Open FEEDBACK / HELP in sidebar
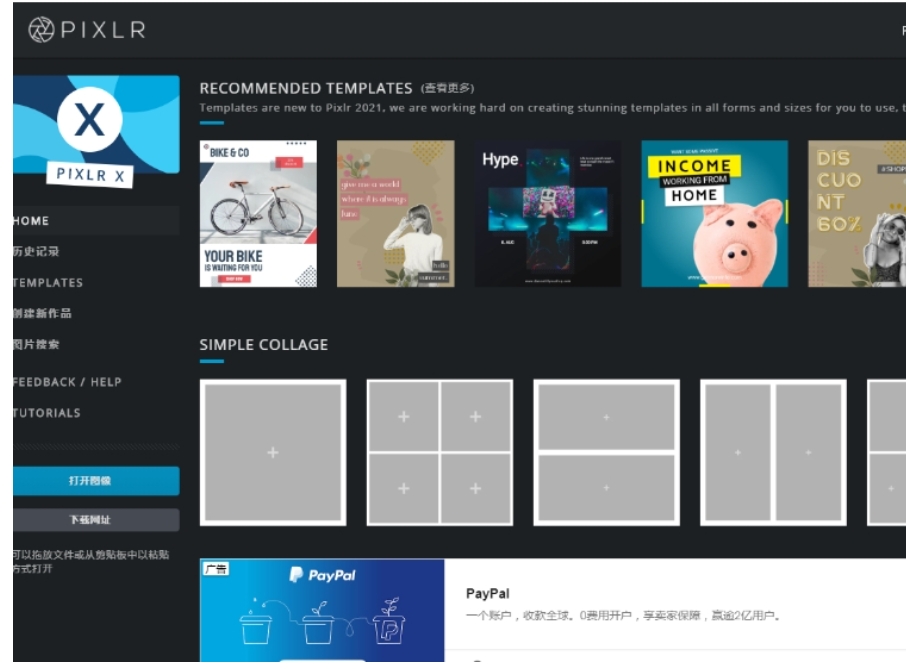 pyautogui.click(x=67, y=382)
